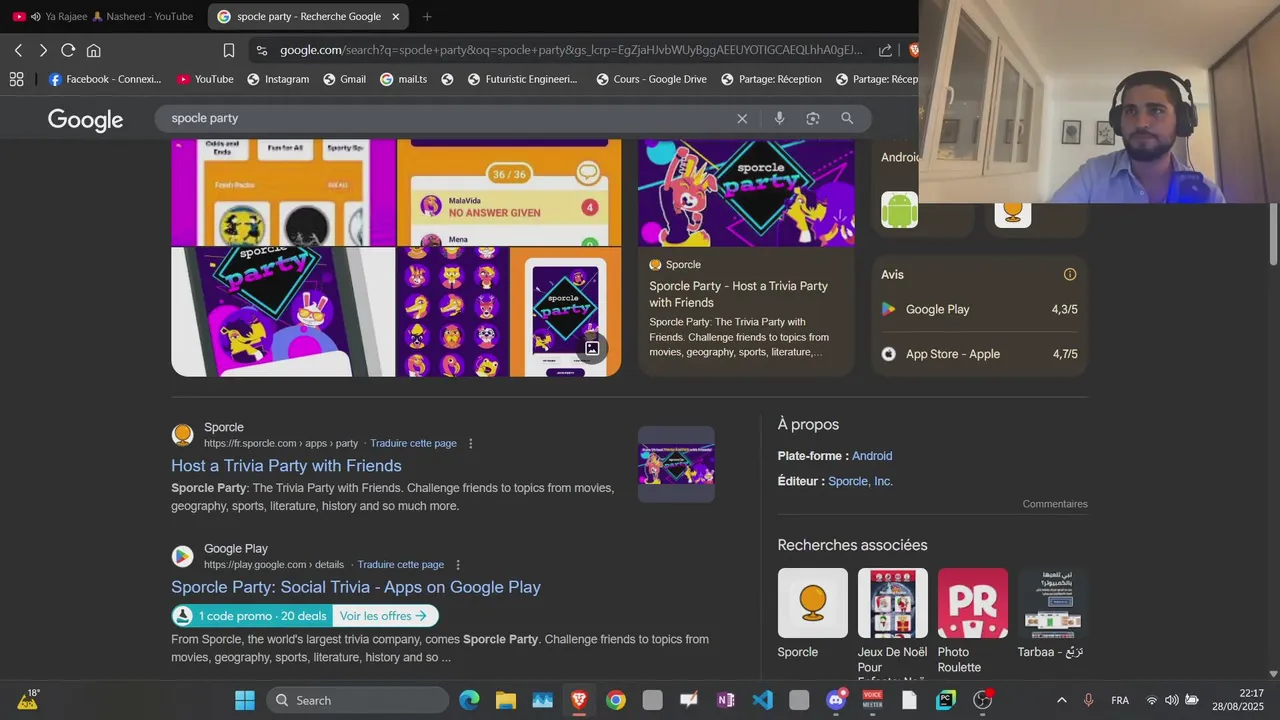Bookmark this page with bookmark icon
This screenshot has width=1280, height=720.
pos(229,50)
